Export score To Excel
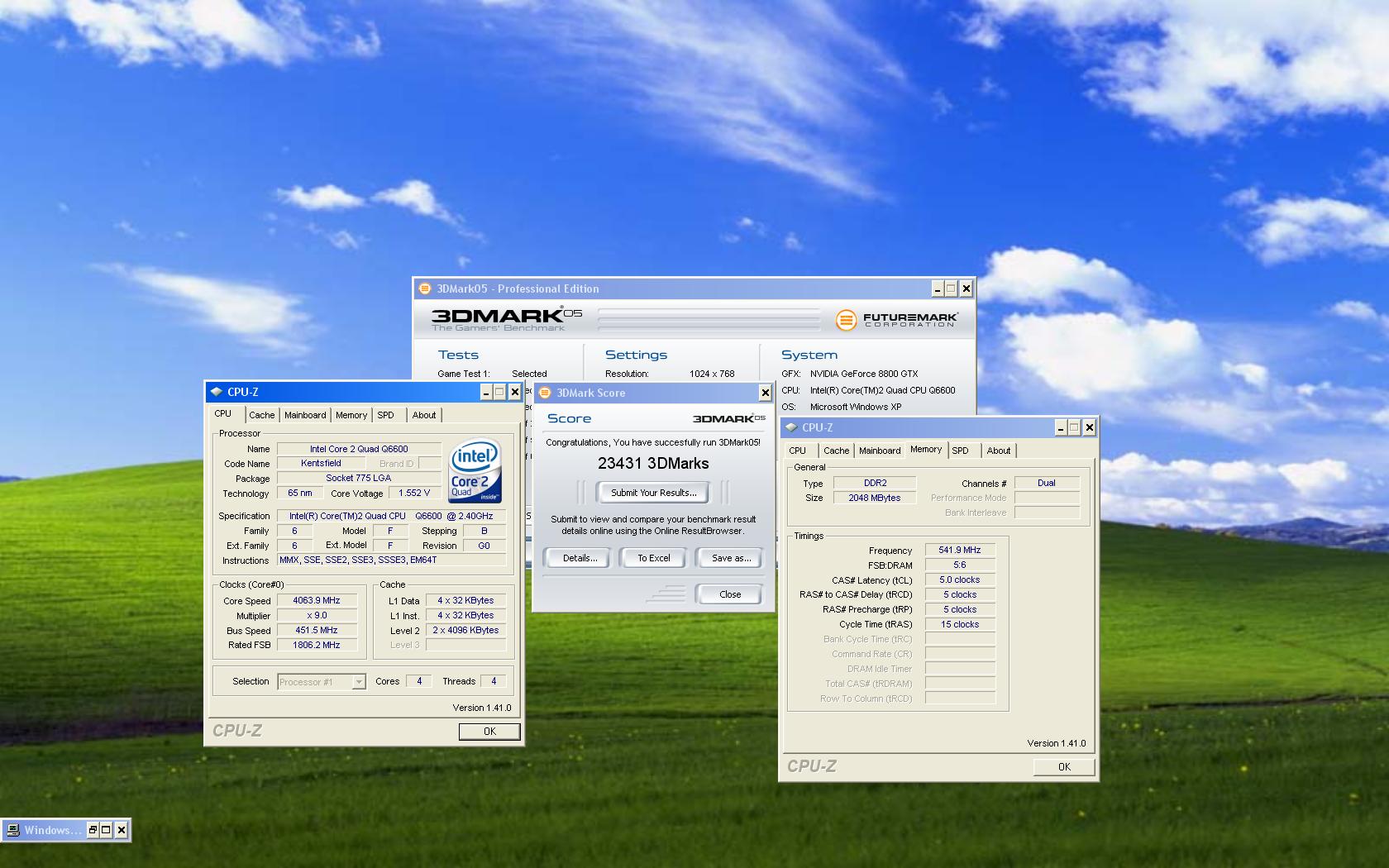This screenshot has height=868, width=1389. [653, 558]
